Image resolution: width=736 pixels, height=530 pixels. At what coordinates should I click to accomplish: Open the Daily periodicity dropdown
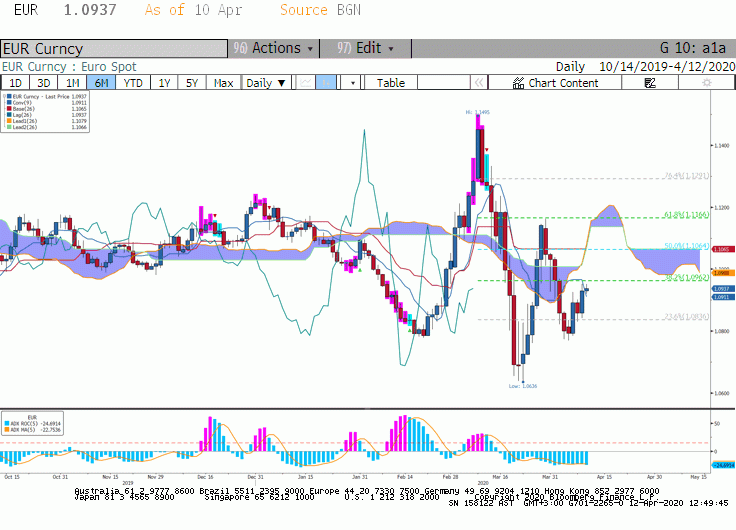[x=266, y=83]
